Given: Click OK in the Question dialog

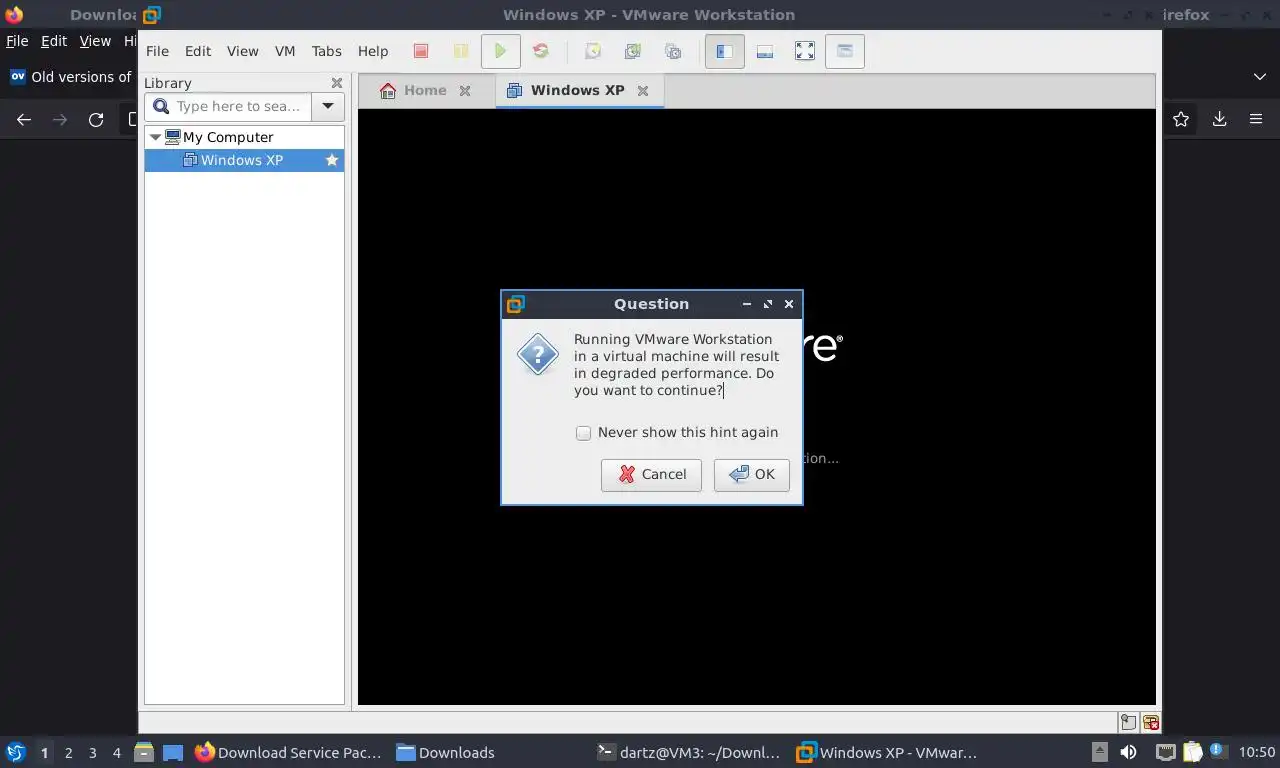Looking at the screenshot, I should 752,475.
